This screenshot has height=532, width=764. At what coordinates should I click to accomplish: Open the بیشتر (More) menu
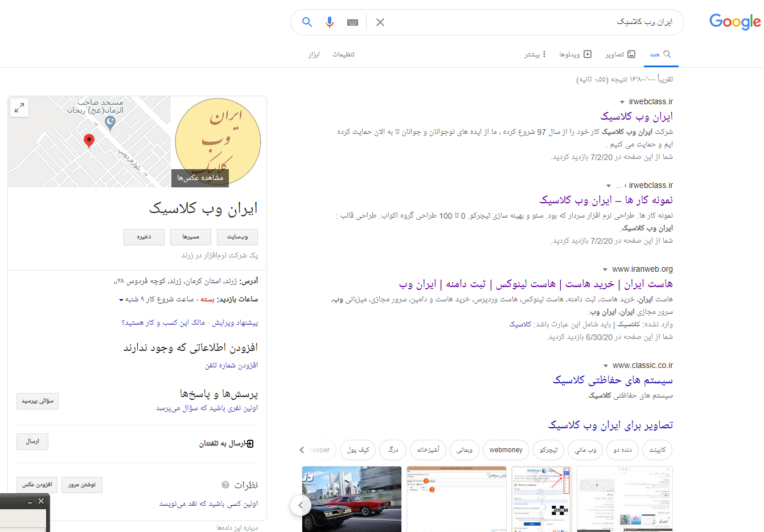click(535, 54)
